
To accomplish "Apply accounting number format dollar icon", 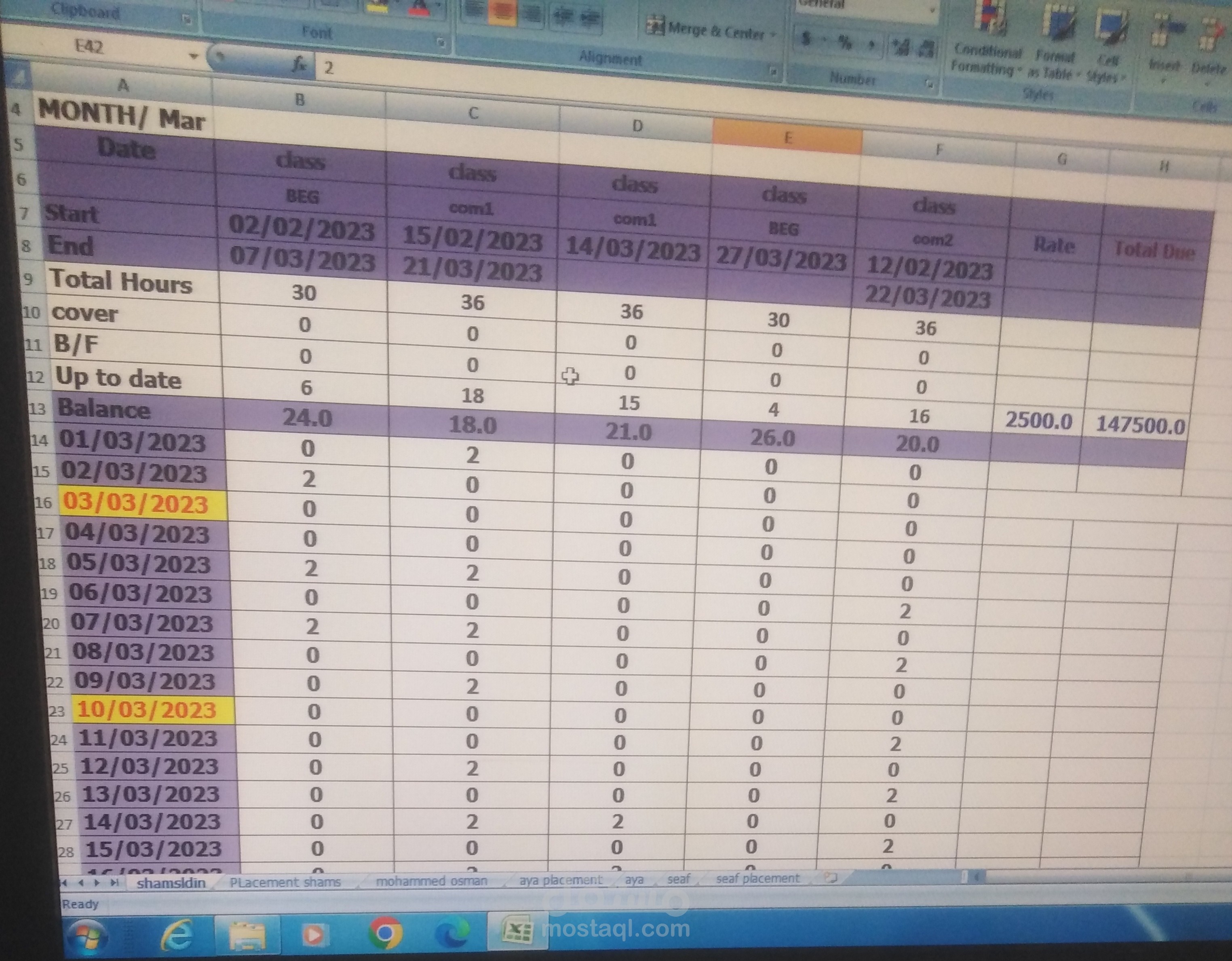I will (x=807, y=39).
